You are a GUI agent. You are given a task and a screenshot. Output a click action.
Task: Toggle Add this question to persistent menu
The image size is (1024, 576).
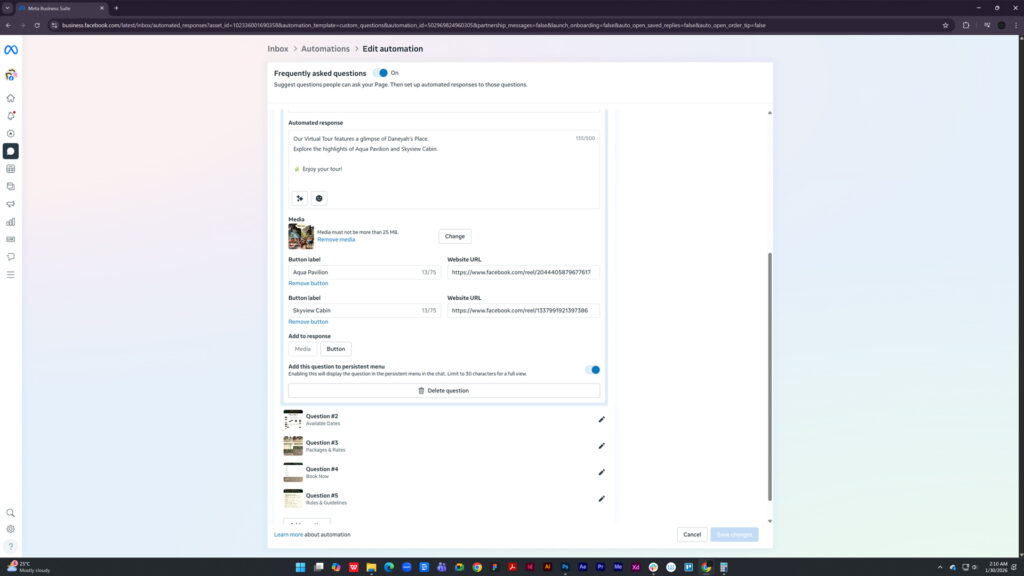click(593, 370)
